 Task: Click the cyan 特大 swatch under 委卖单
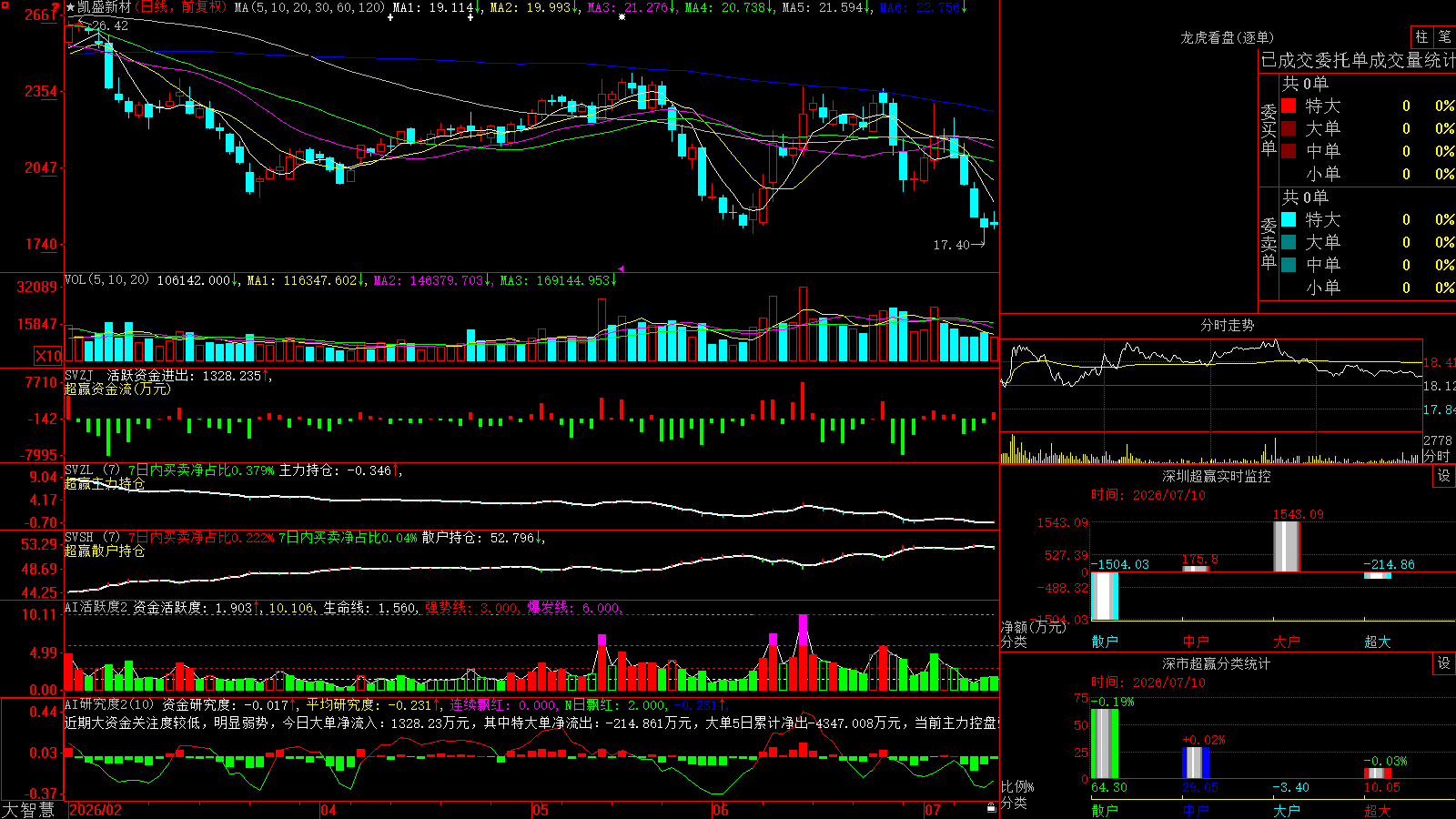tap(1289, 219)
